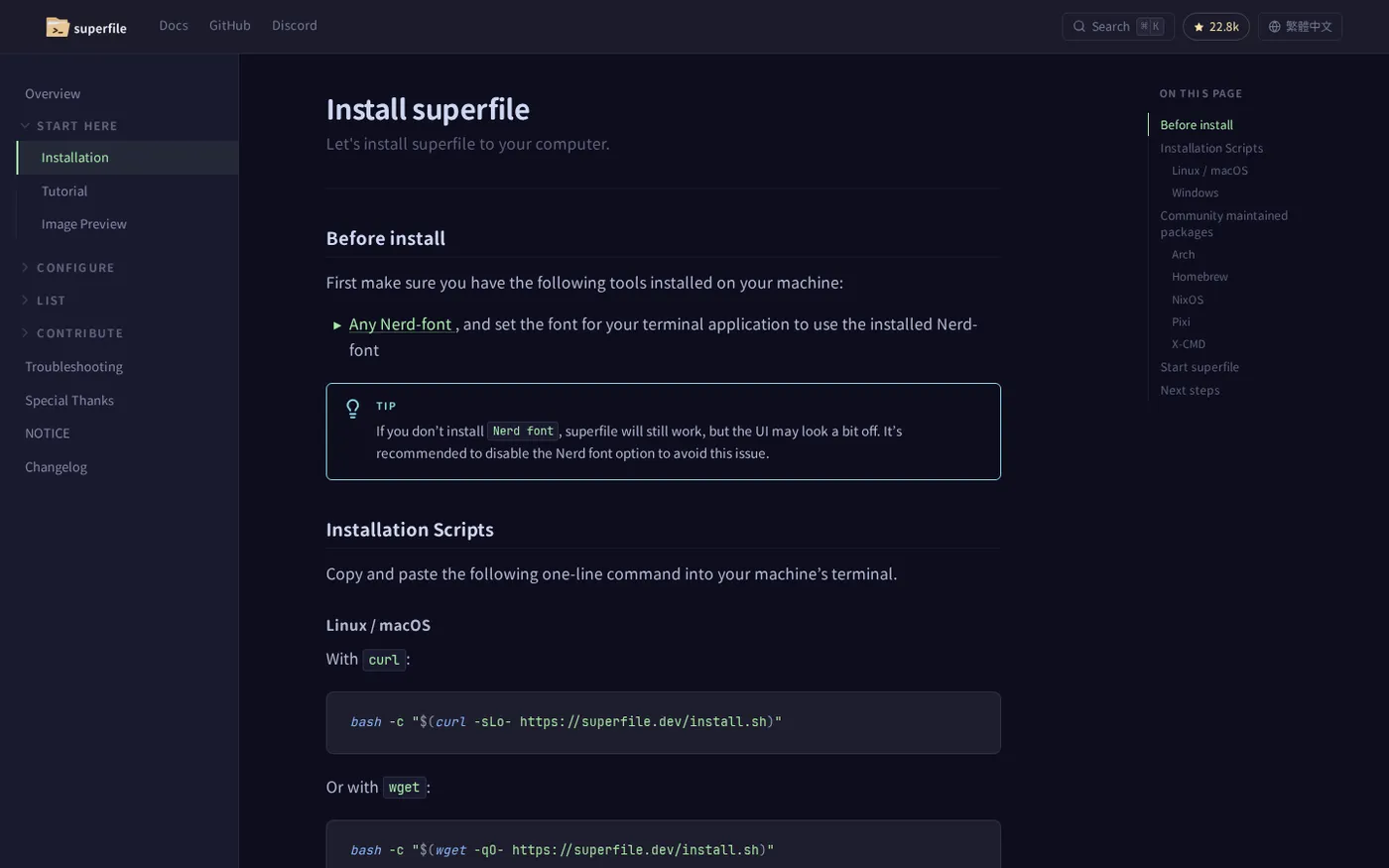Open the Docs navigation link
The width and height of the screenshot is (1389, 868).
click(174, 26)
